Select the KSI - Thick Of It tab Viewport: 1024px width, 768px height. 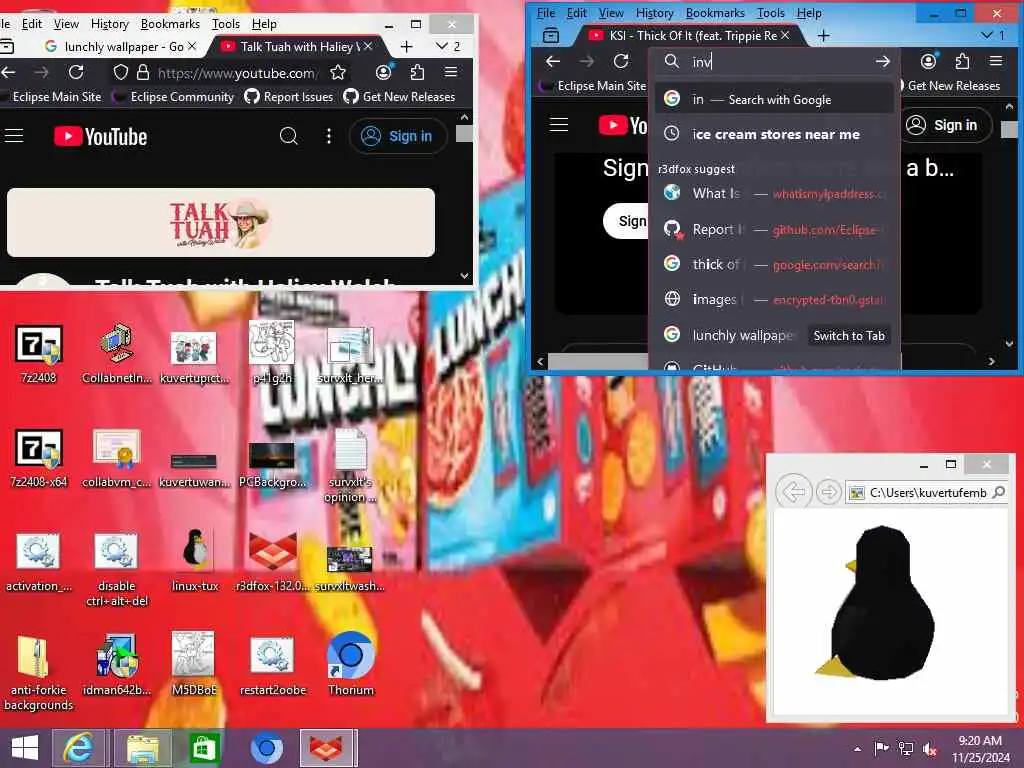pyautogui.click(x=690, y=35)
